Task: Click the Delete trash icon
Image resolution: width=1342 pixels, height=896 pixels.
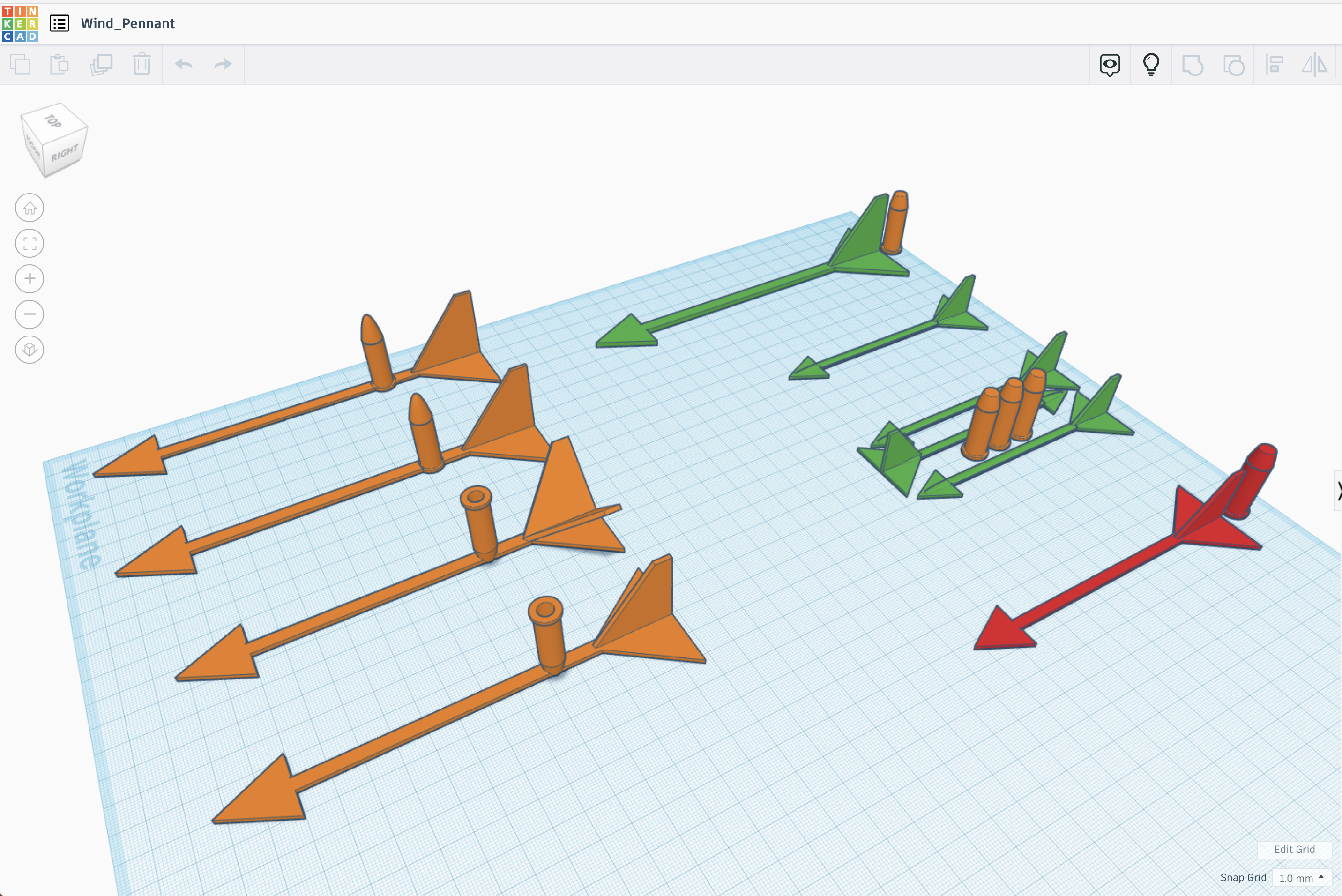Action: [x=142, y=65]
